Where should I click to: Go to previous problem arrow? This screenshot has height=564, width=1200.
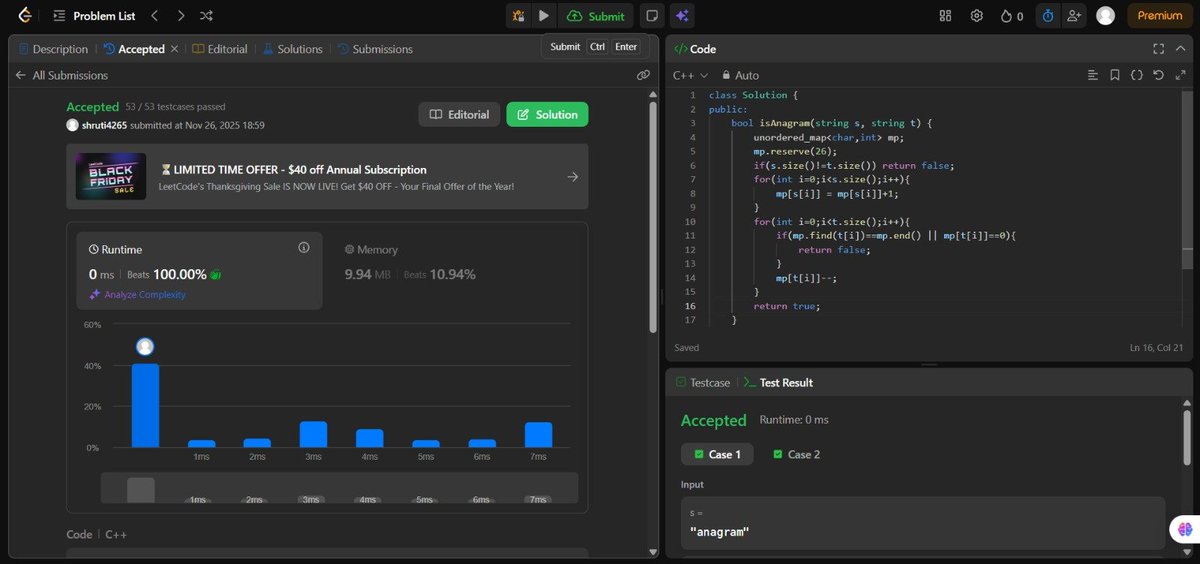154,16
